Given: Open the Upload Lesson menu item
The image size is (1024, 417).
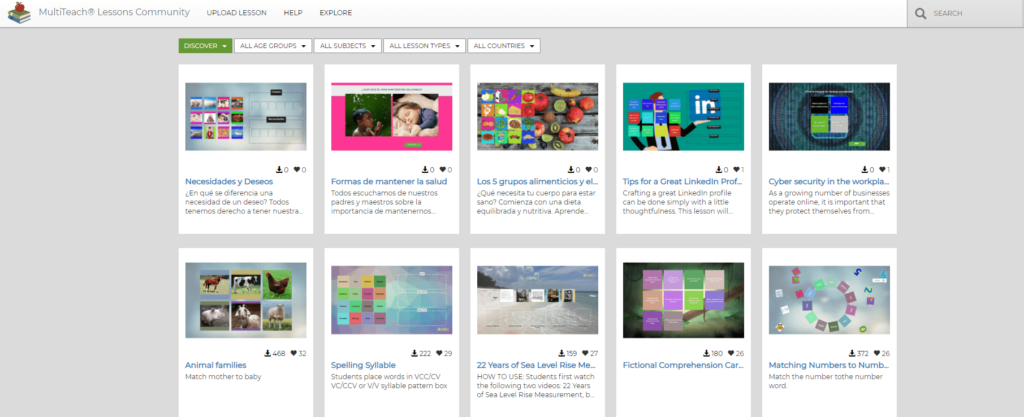Looking at the screenshot, I should pyautogui.click(x=236, y=13).
